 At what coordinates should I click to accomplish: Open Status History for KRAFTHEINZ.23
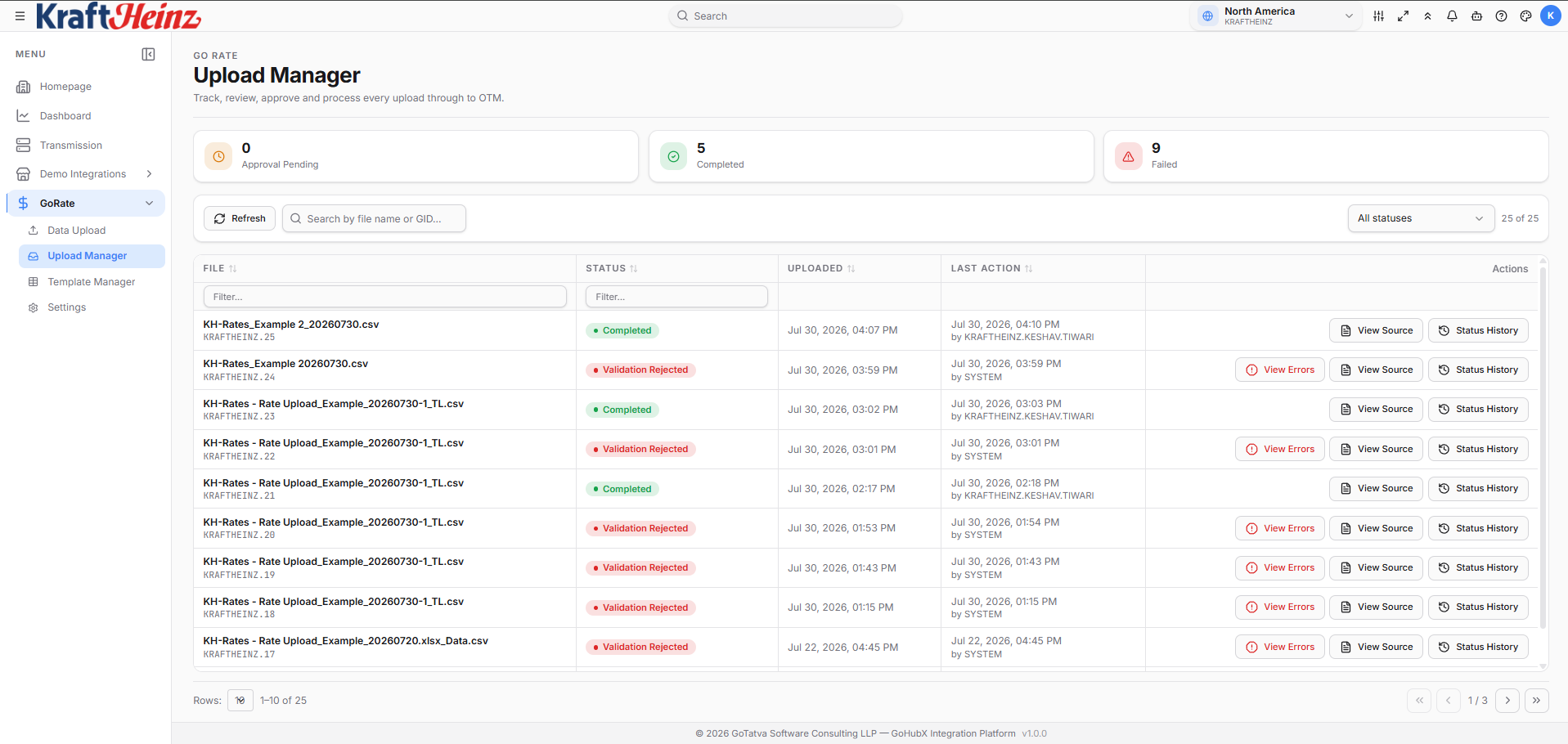(1478, 410)
